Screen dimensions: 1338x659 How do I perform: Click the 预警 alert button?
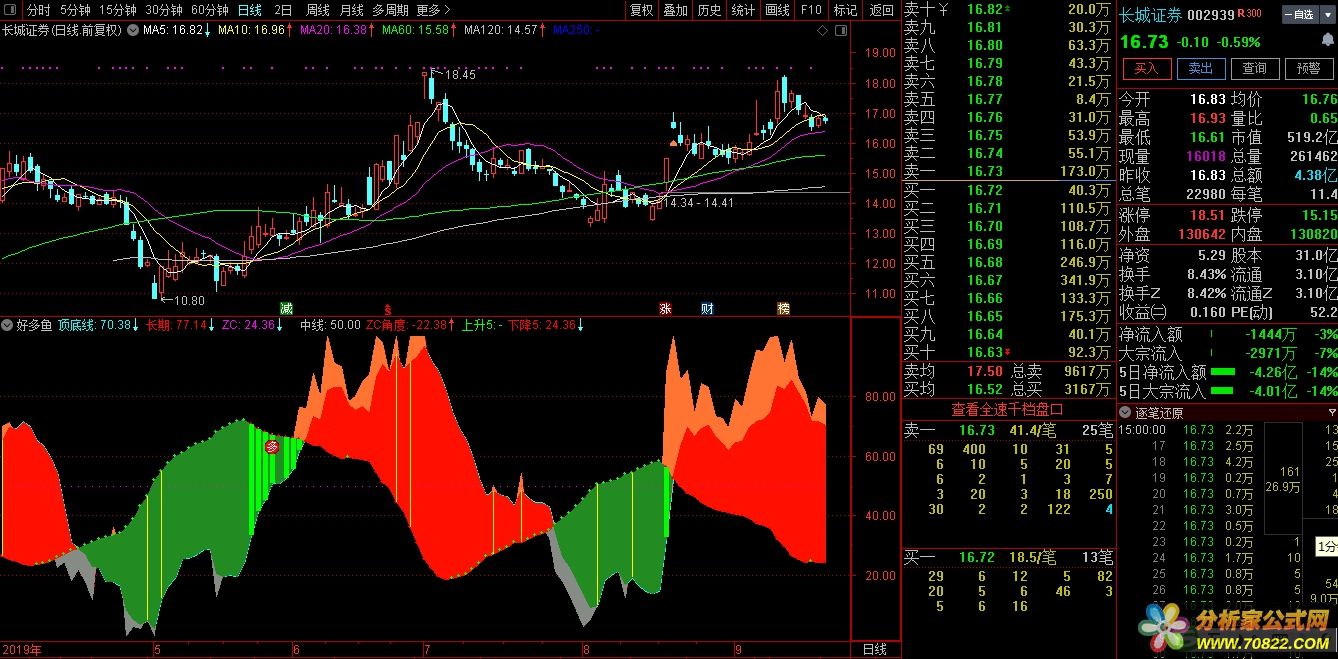click(x=1308, y=68)
